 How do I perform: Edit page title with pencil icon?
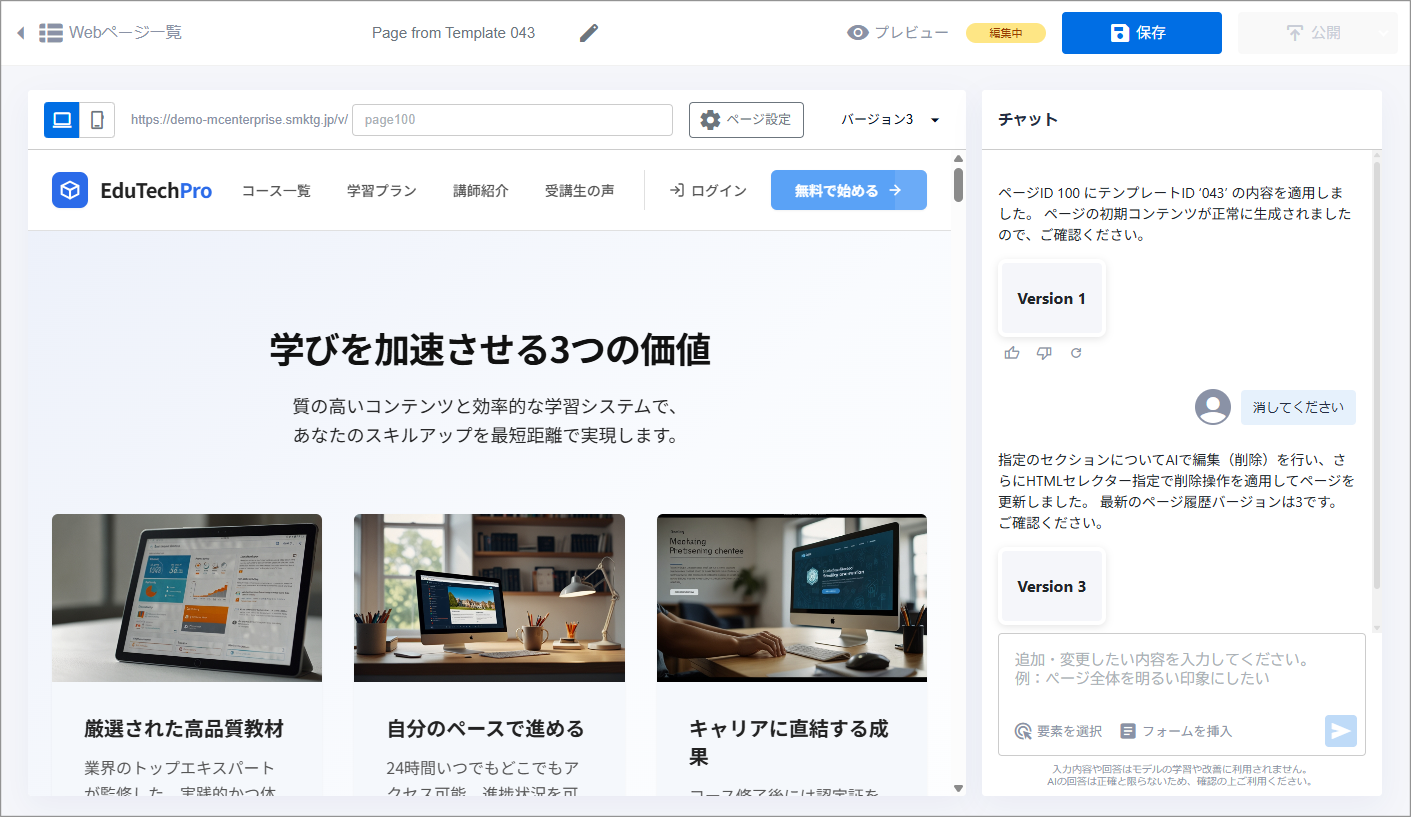point(589,33)
